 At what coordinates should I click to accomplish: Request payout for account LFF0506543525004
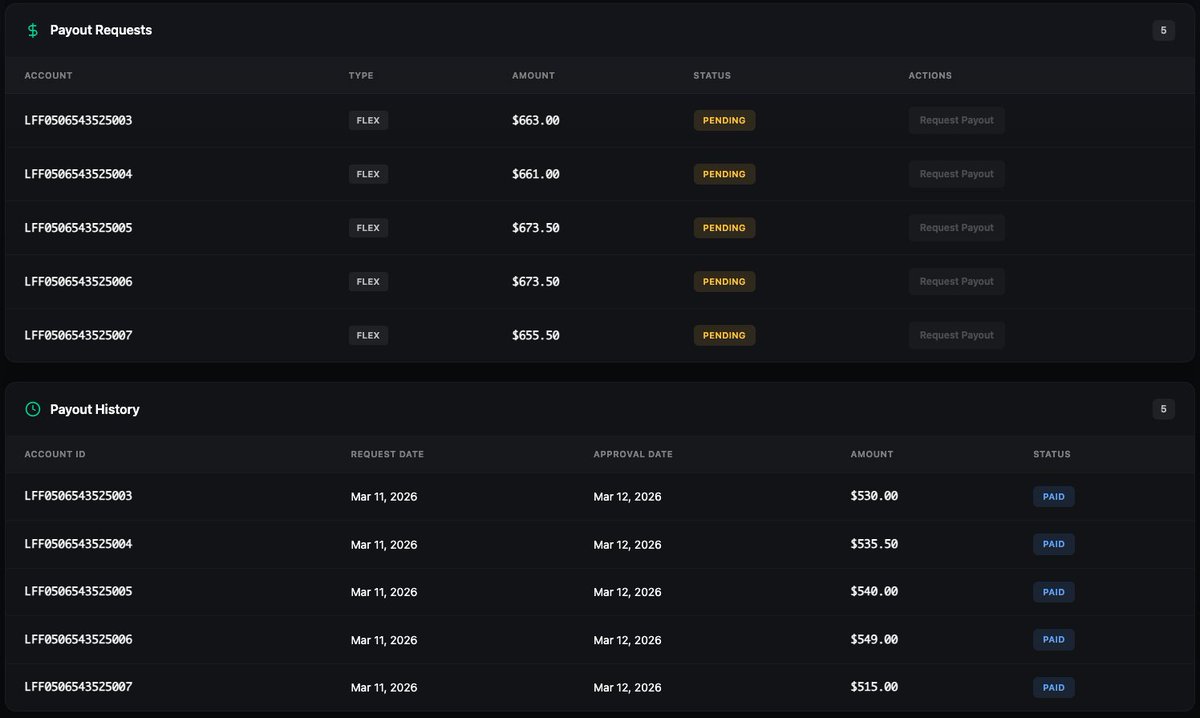click(x=957, y=174)
